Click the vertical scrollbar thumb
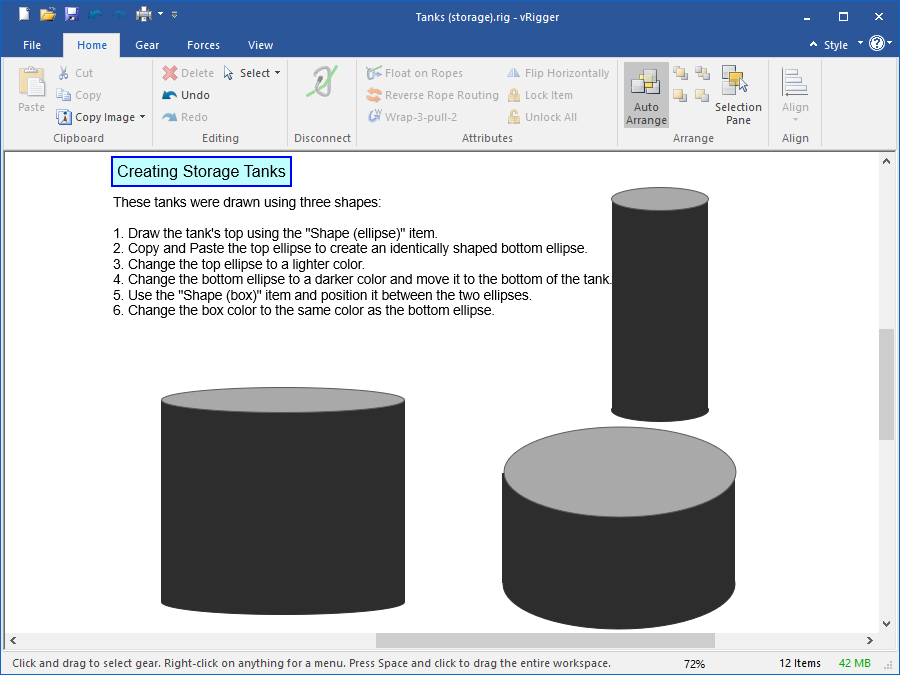The height and width of the screenshot is (675, 900). click(886, 384)
